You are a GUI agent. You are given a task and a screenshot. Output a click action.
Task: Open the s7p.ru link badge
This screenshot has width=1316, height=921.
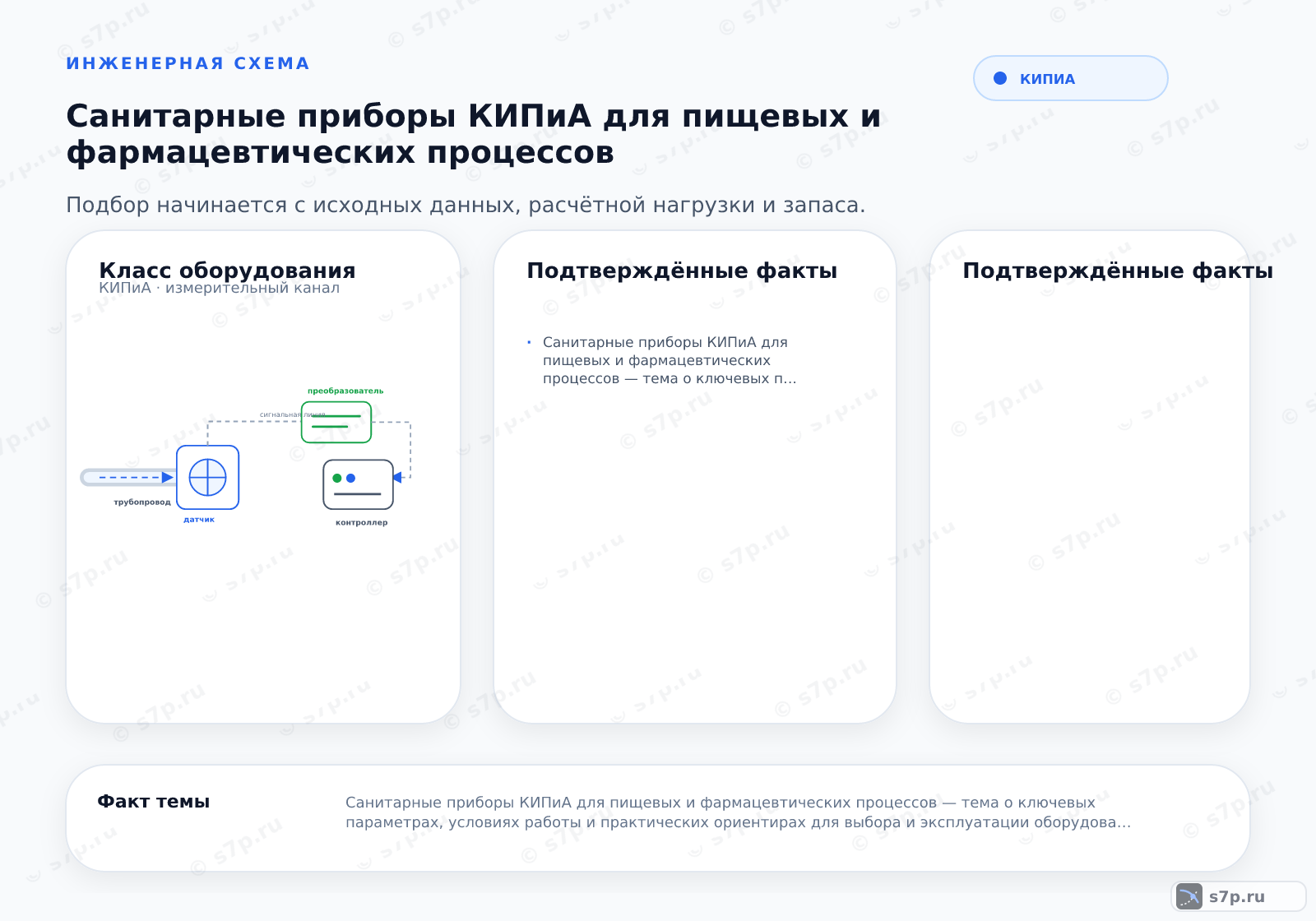[x=1239, y=896]
